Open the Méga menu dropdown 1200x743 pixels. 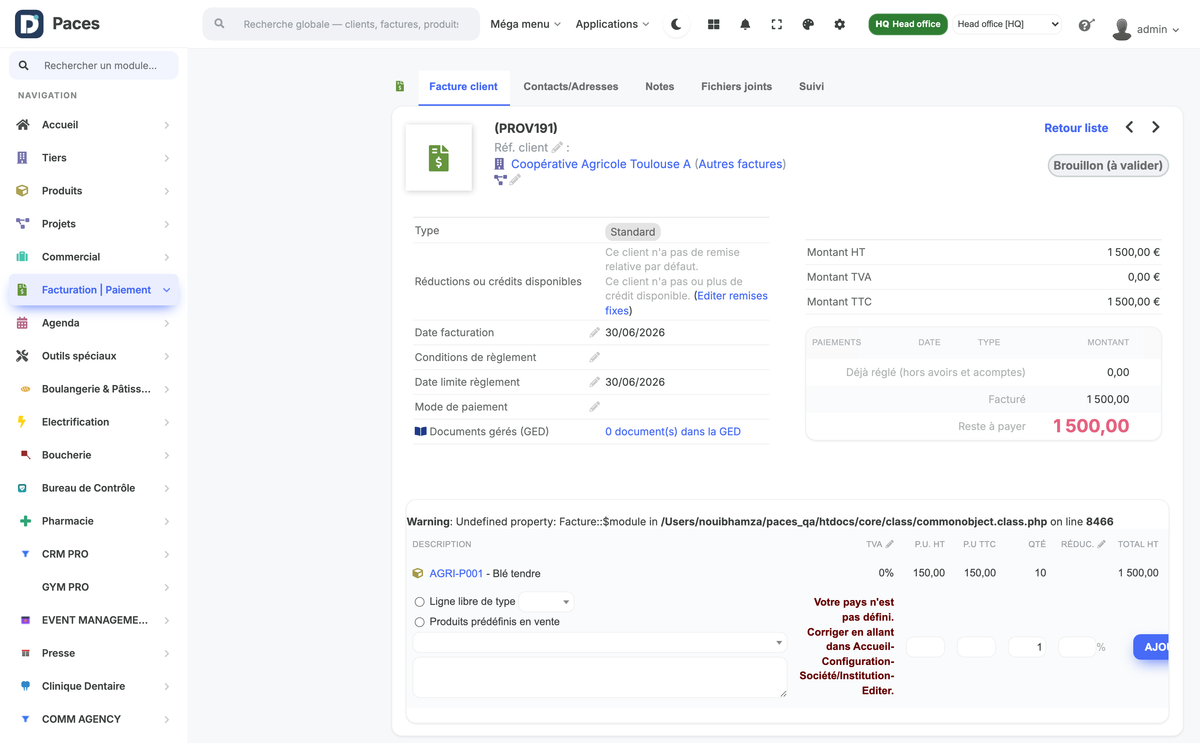click(x=525, y=24)
